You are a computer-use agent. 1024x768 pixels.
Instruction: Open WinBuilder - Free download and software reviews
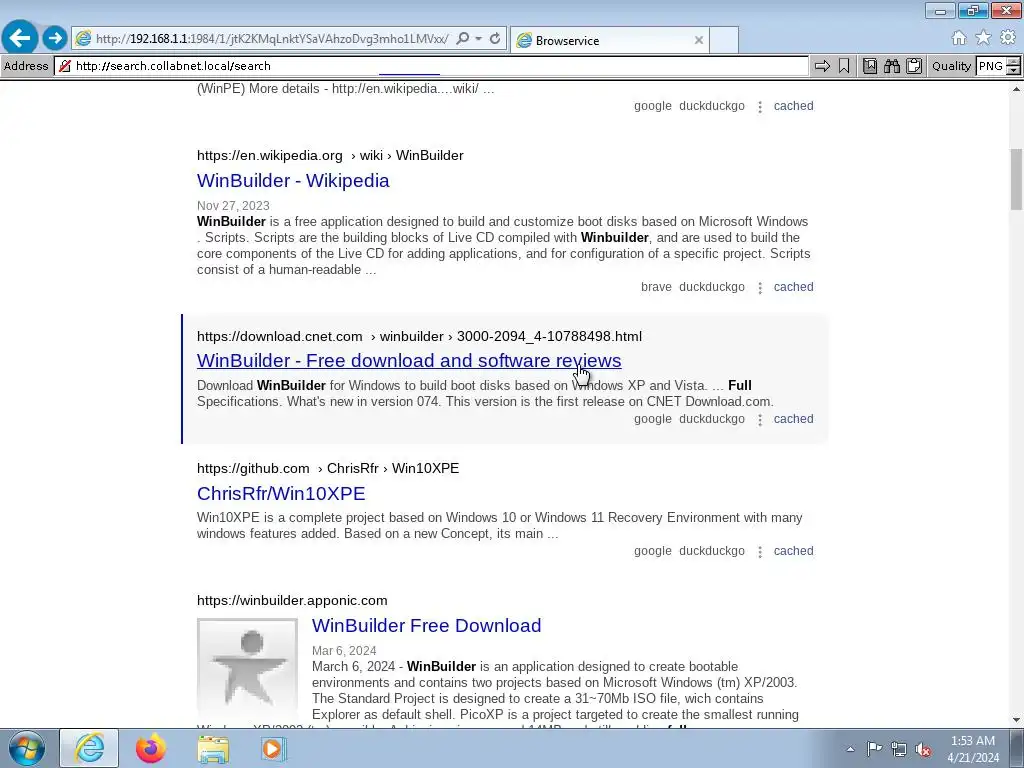point(409,360)
